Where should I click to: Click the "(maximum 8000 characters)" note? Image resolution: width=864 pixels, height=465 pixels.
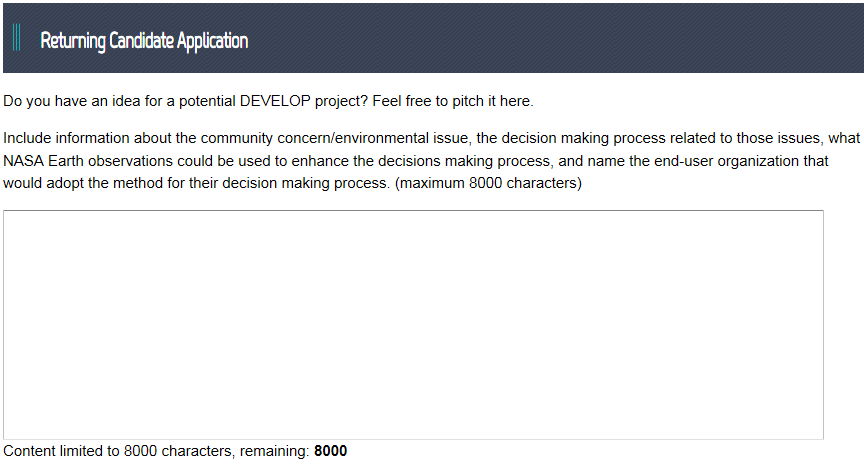pyautogui.click(x=489, y=184)
